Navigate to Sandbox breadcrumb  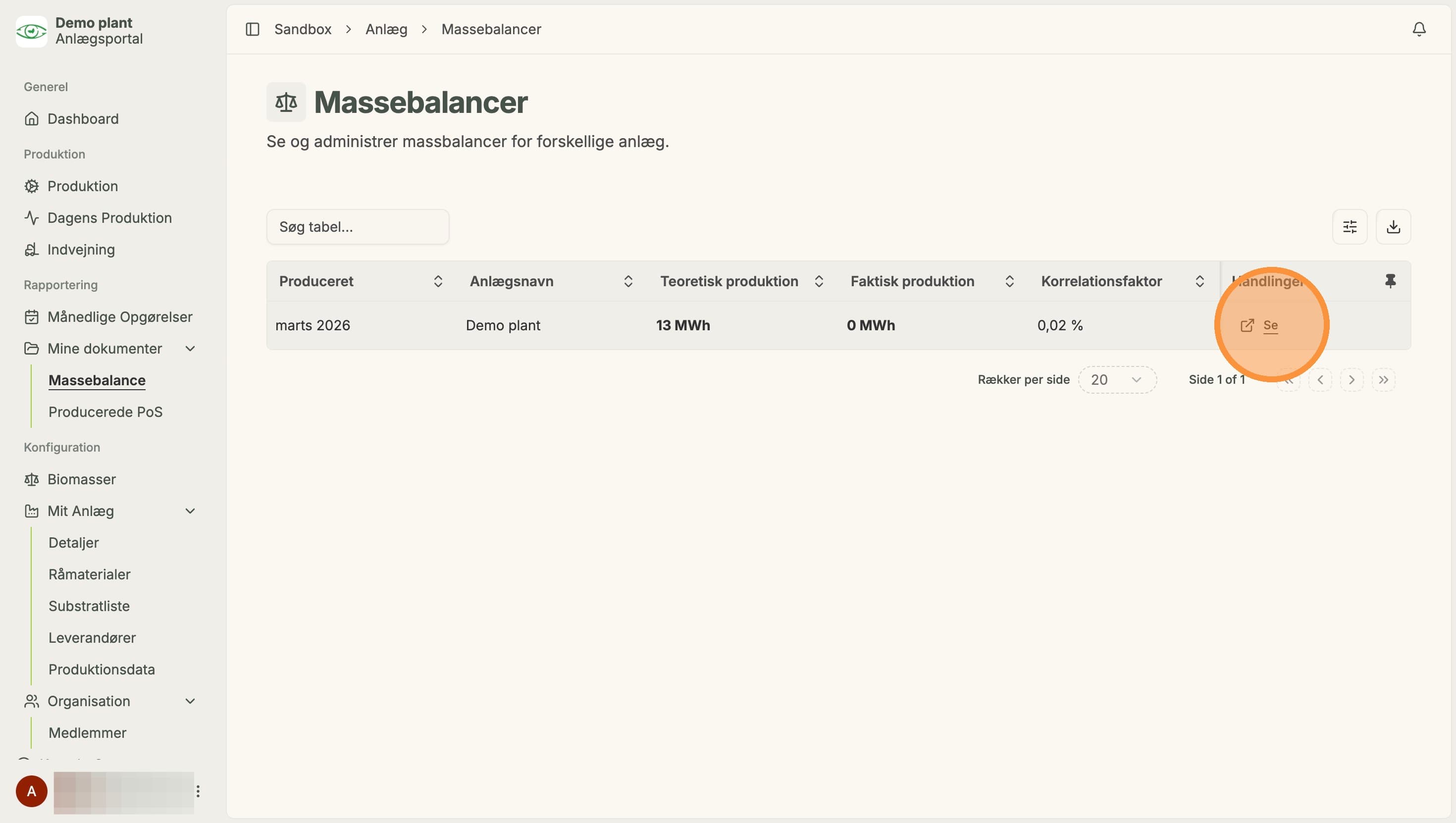(x=303, y=29)
